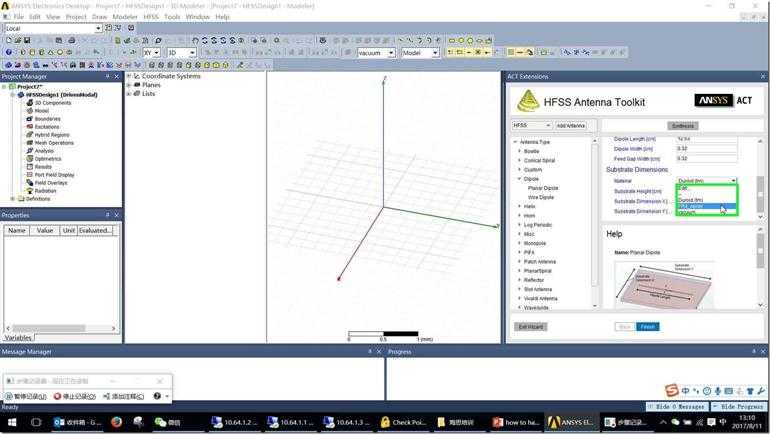This screenshot has width=770, height=434.
Task: Switch to the Variables tab
Action: coord(18,338)
